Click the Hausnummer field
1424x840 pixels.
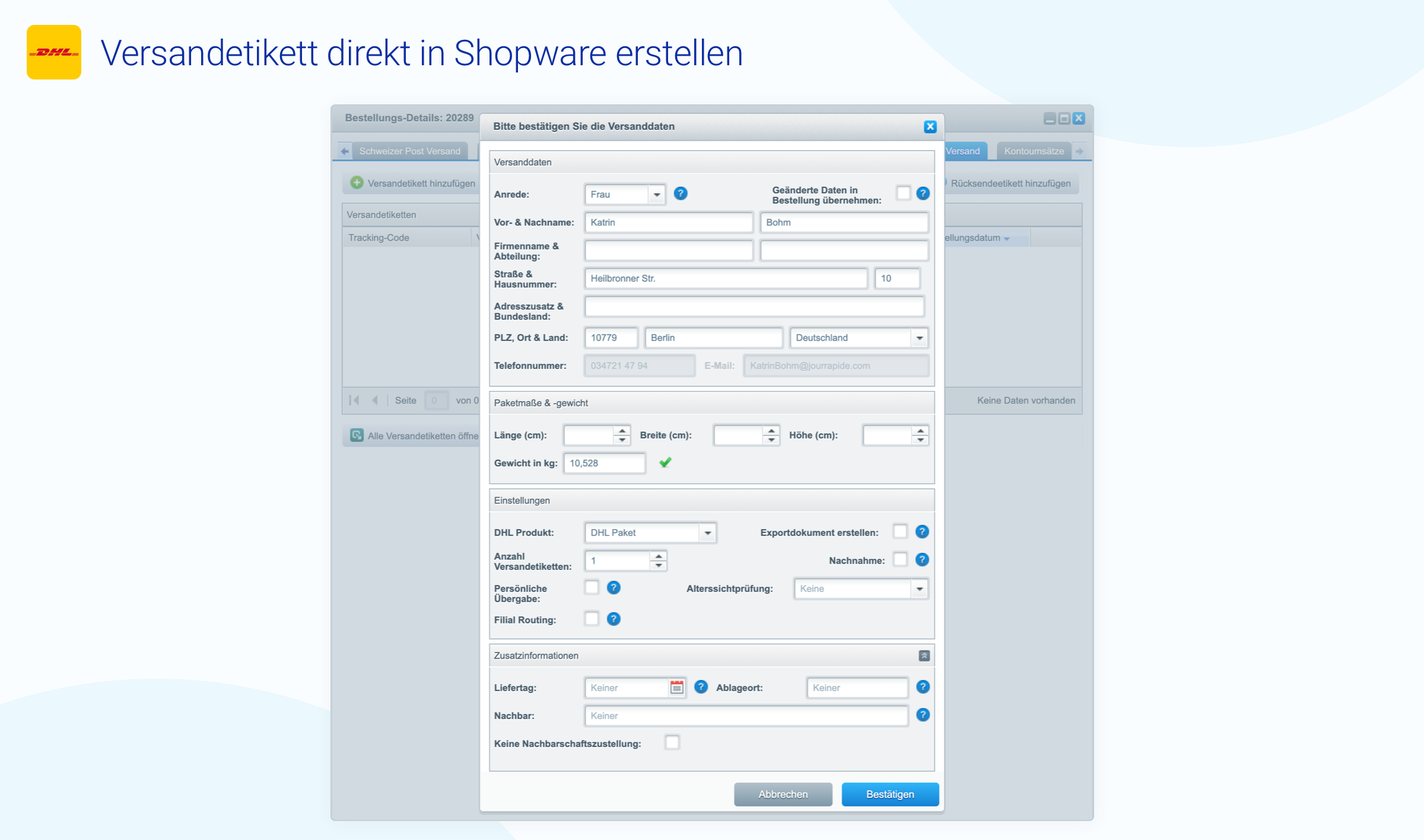click(897, 278)
